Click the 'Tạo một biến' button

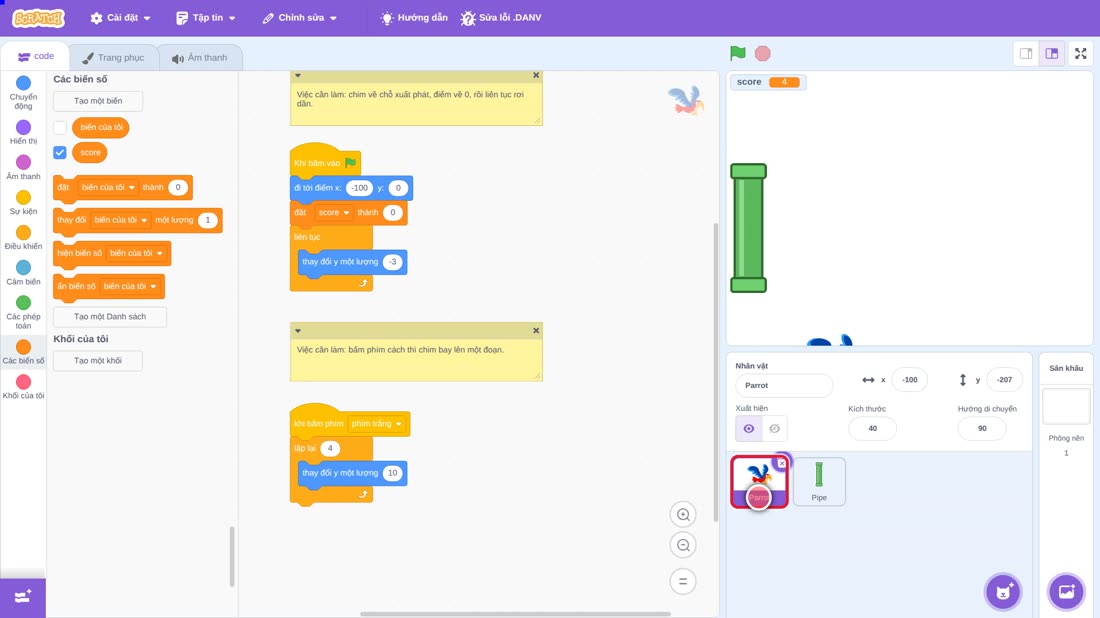point(98,101)
